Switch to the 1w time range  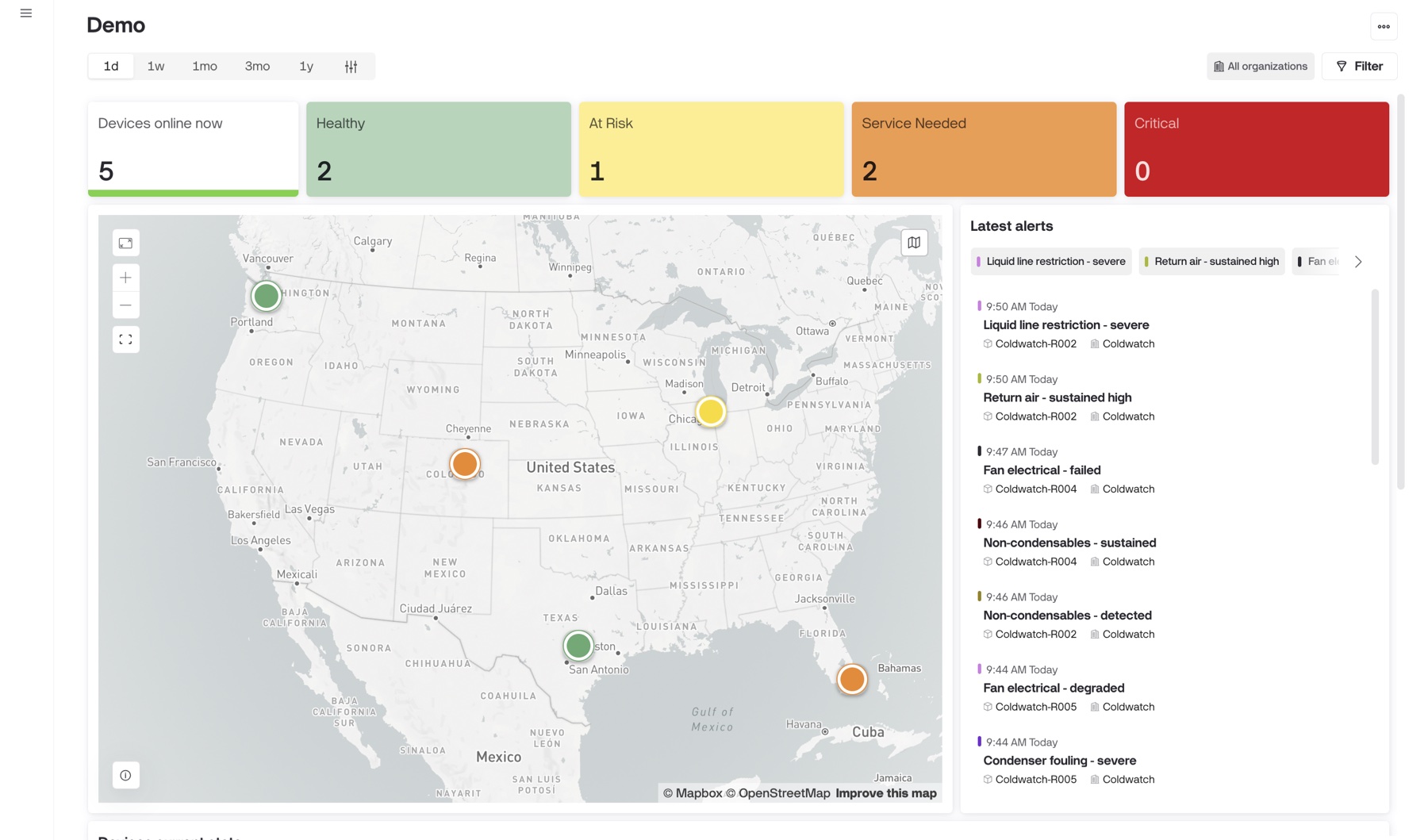click(155, 67)
